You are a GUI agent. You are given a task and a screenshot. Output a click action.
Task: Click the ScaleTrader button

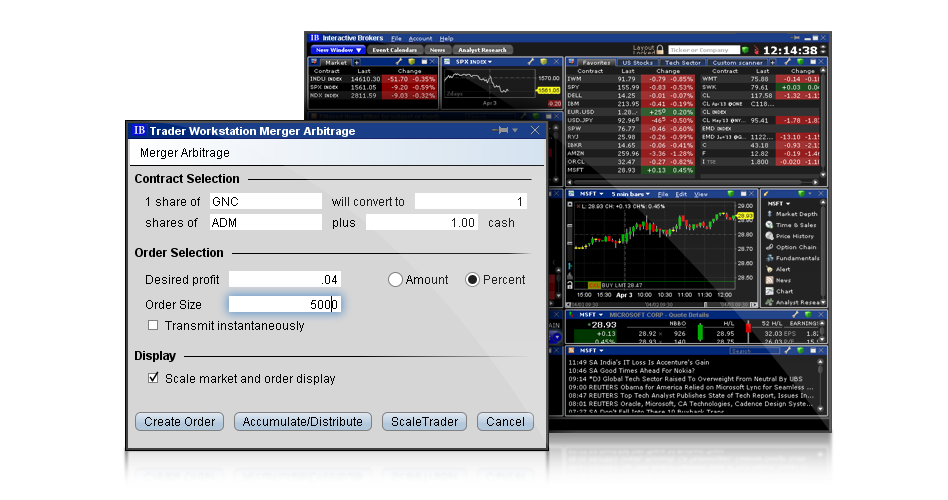point(425,422)
